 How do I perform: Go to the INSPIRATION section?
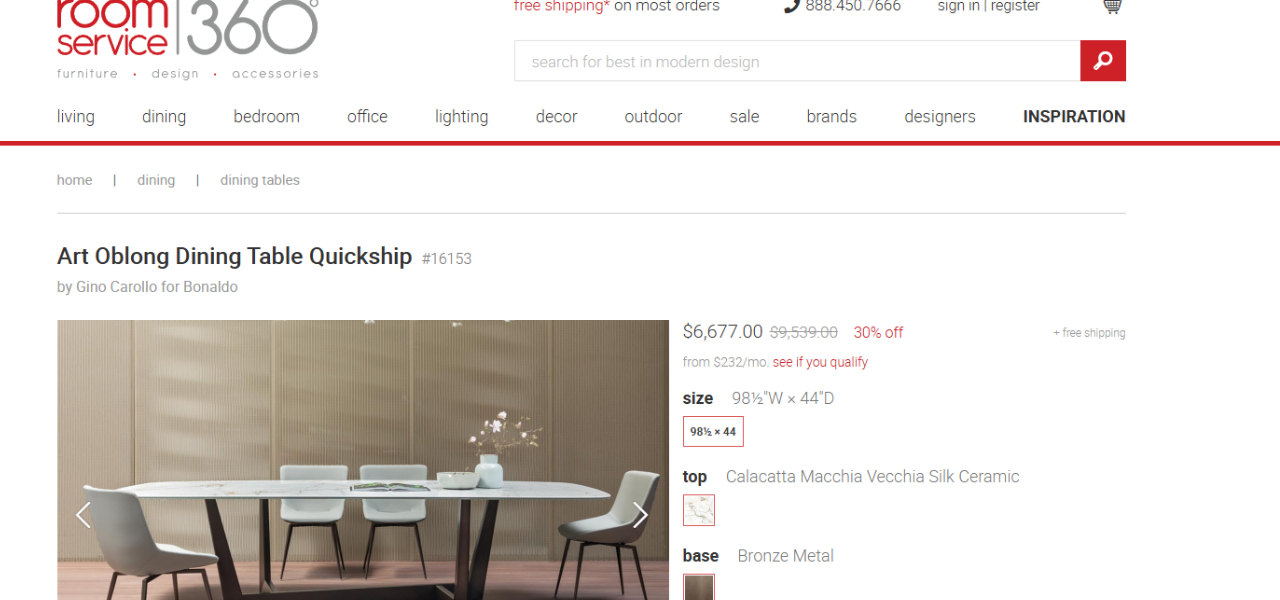click(x=1074, y=116)
